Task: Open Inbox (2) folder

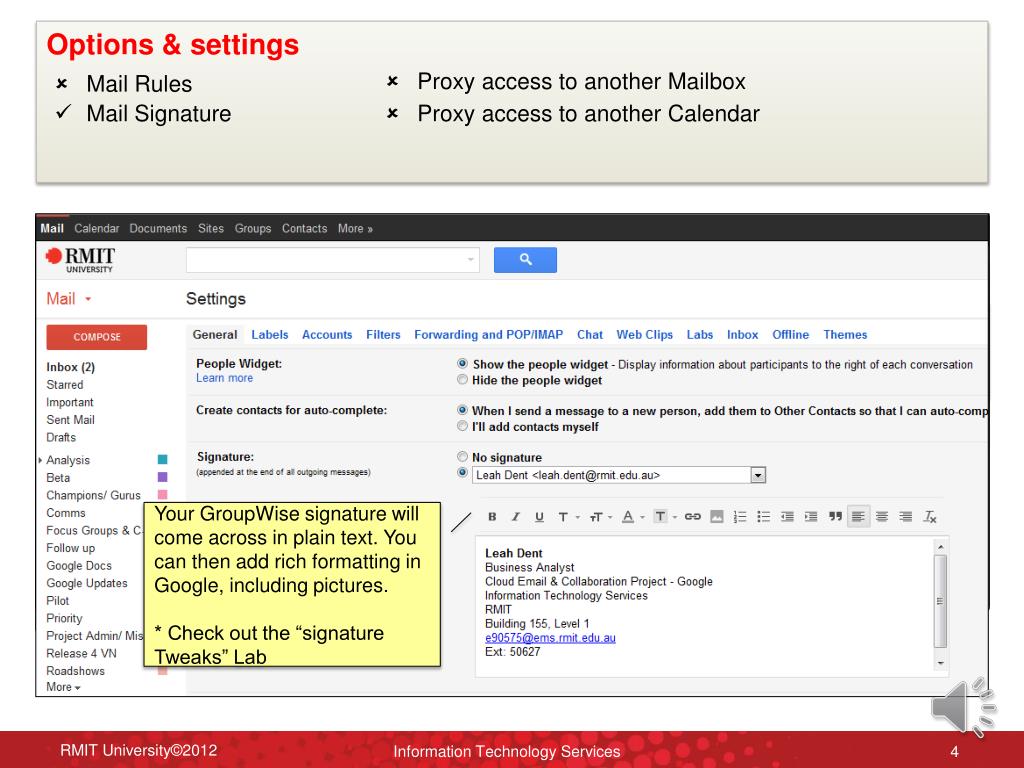Action: [71, 367]
